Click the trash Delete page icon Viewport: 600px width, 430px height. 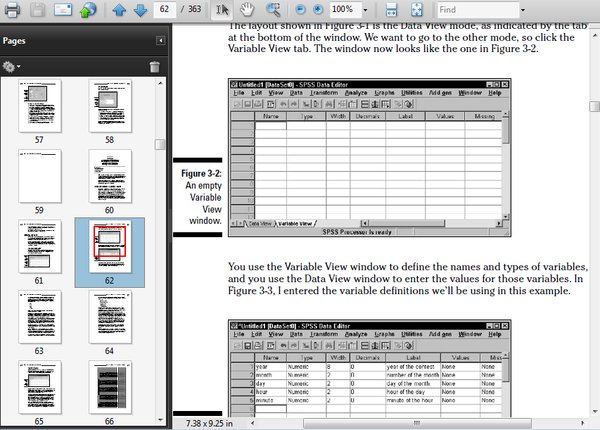155,67
